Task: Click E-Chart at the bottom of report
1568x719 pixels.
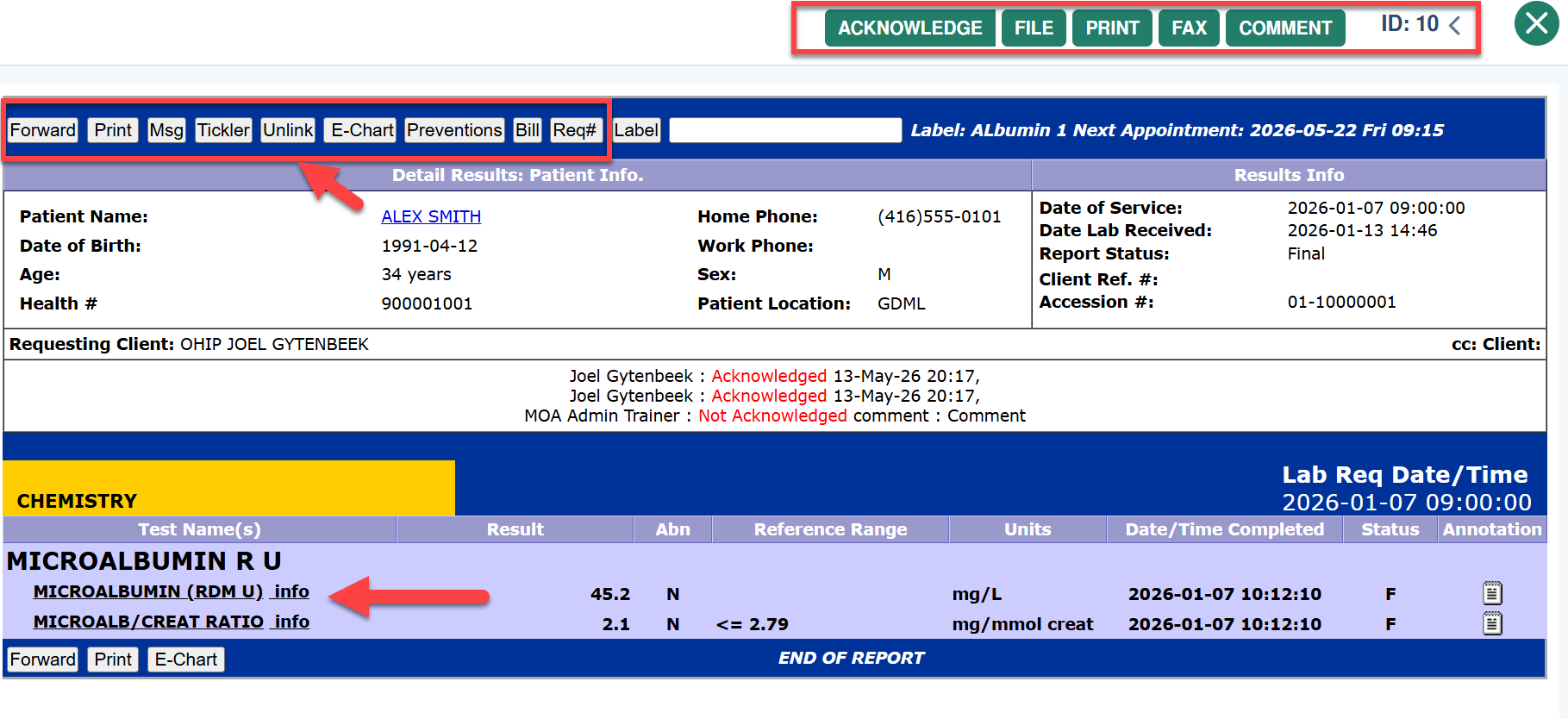Action: tap(186, 660)
